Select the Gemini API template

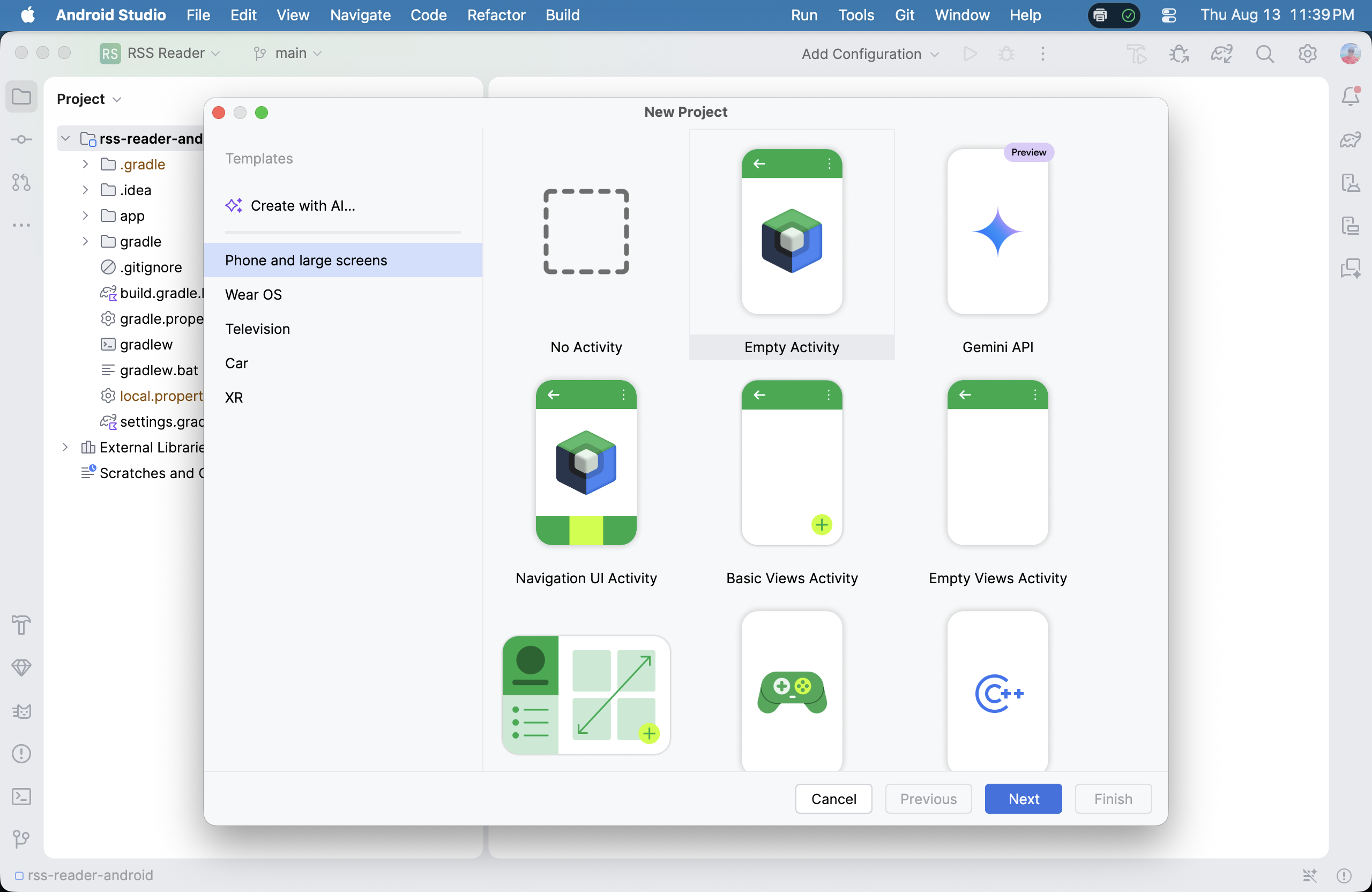[998, 245]
